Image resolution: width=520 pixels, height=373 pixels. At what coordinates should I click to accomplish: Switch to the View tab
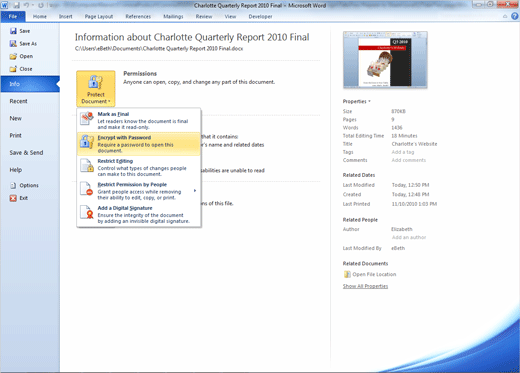(230, 16)
